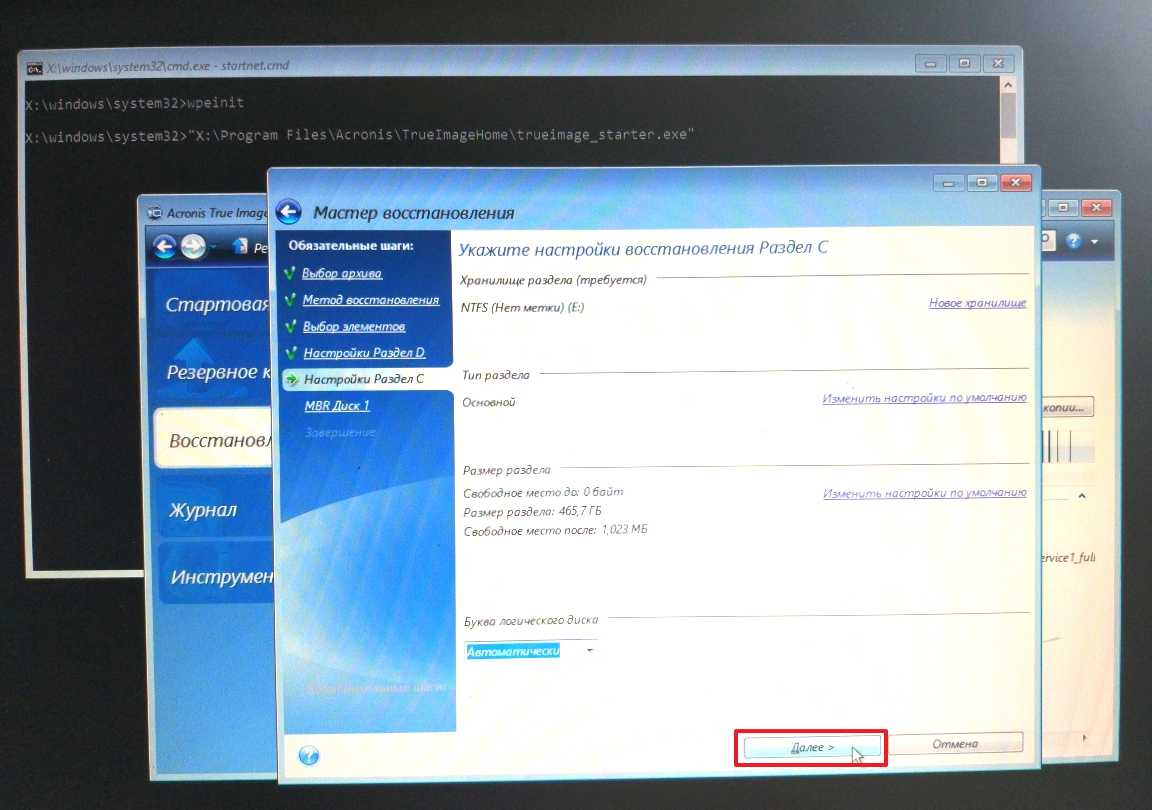Open the help icon's dropdown arrow in Acronis window
This screenshot has height=810, width=1152.
pos(1095,241)
